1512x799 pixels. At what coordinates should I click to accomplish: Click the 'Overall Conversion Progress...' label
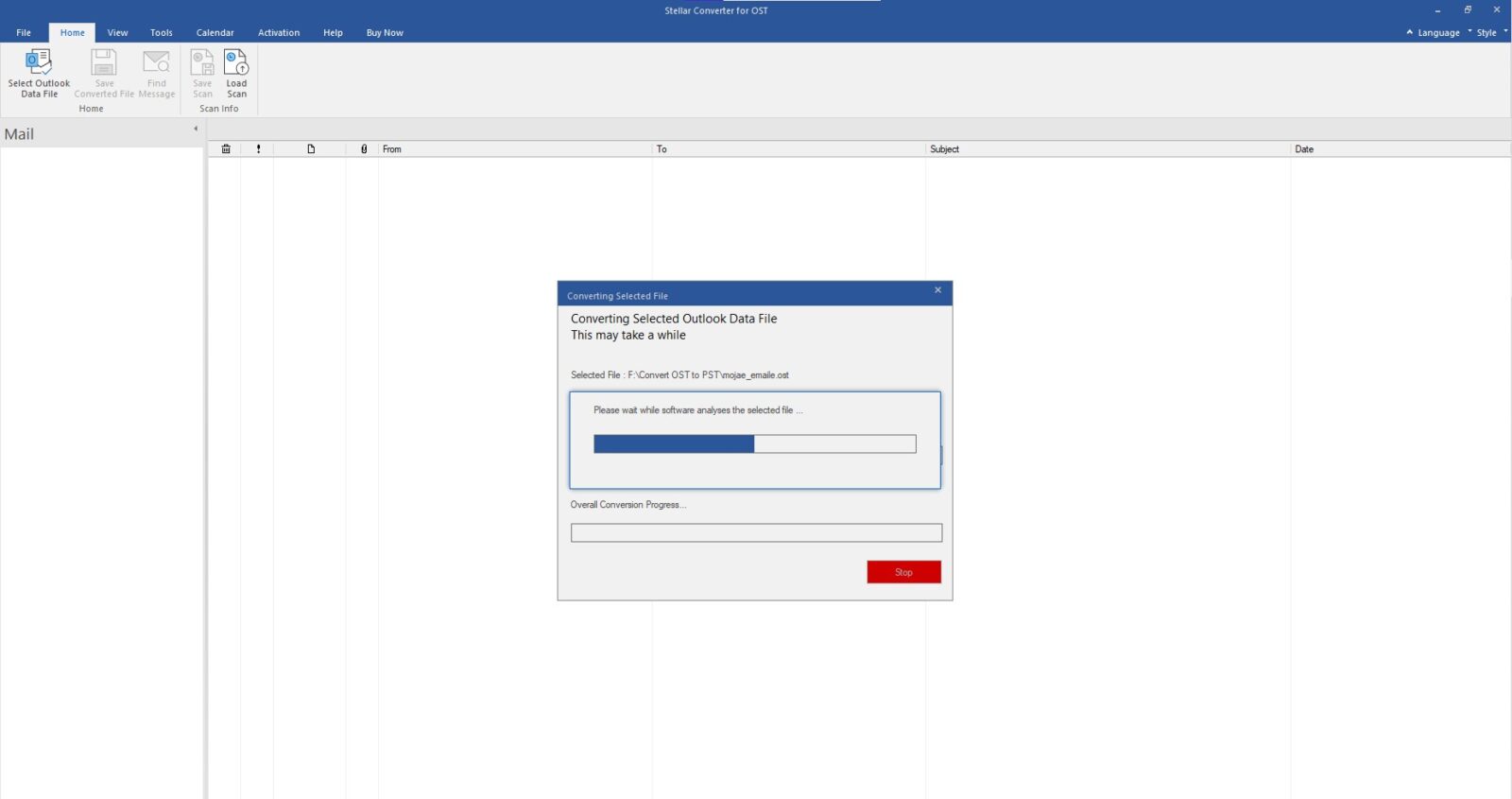pyautogui.click(x=628, y=505)
